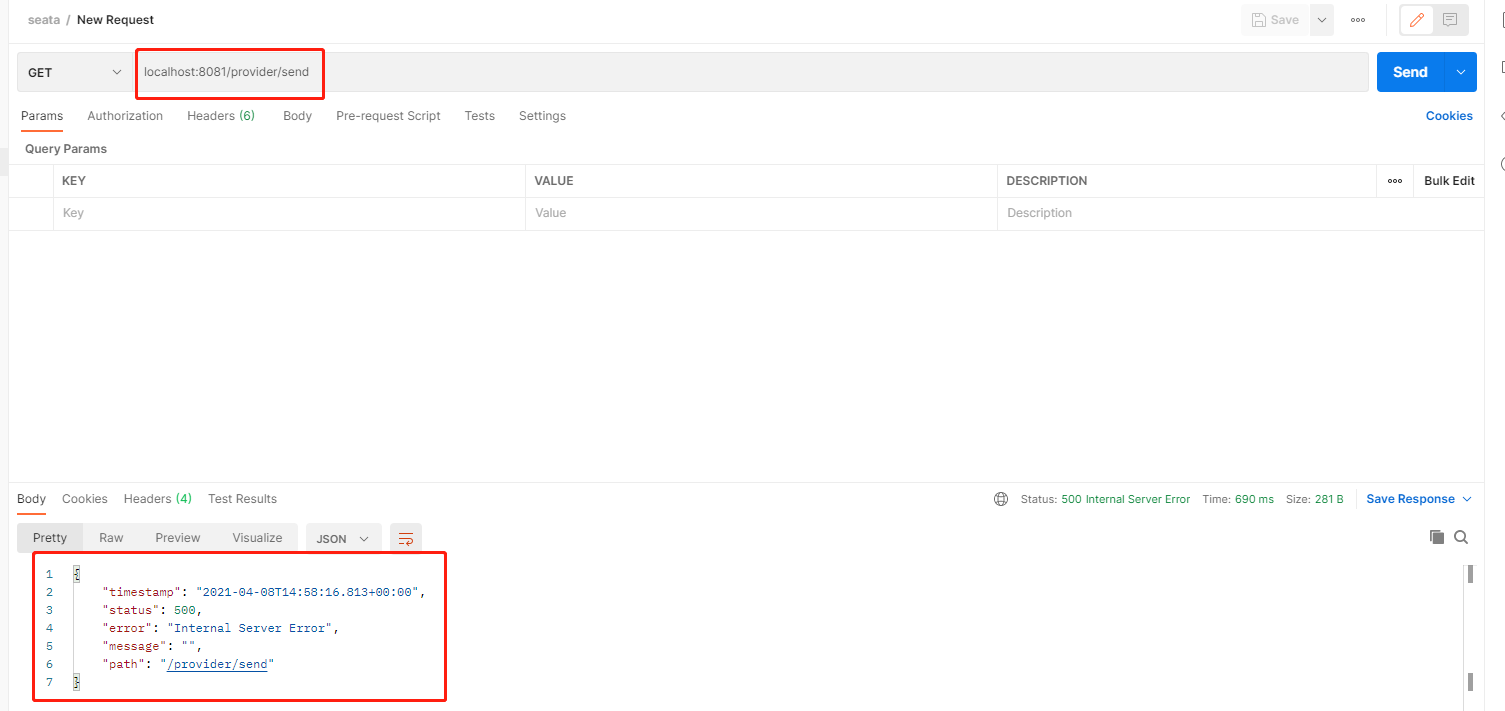Click the request URL input field
The image size is (1505, 711).
point(751,72)
